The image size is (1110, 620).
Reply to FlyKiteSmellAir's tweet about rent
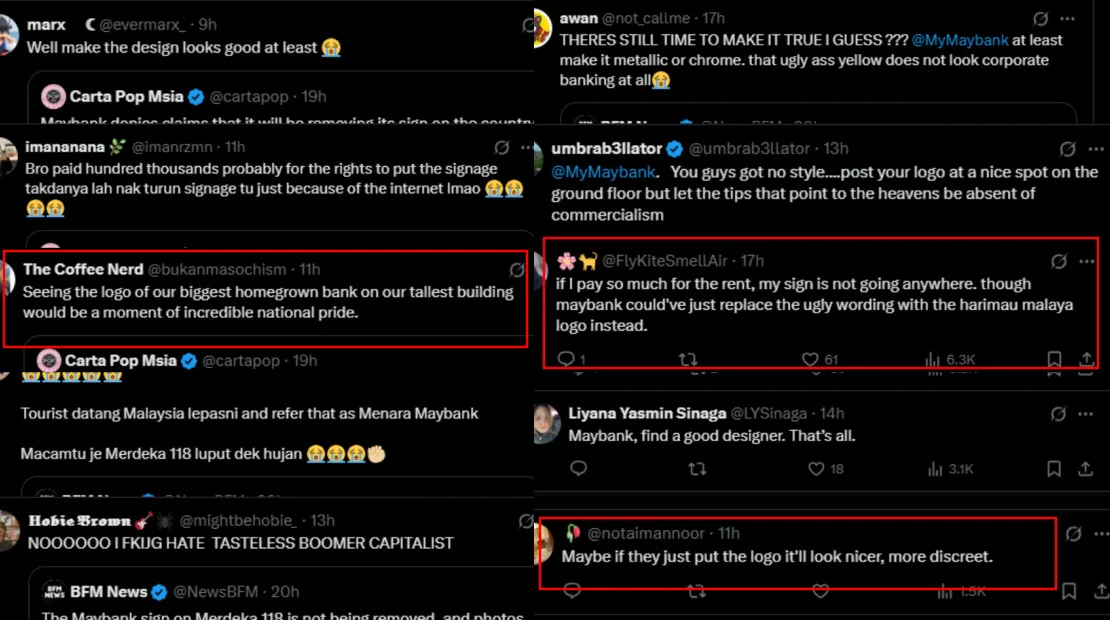click(566, 359)
